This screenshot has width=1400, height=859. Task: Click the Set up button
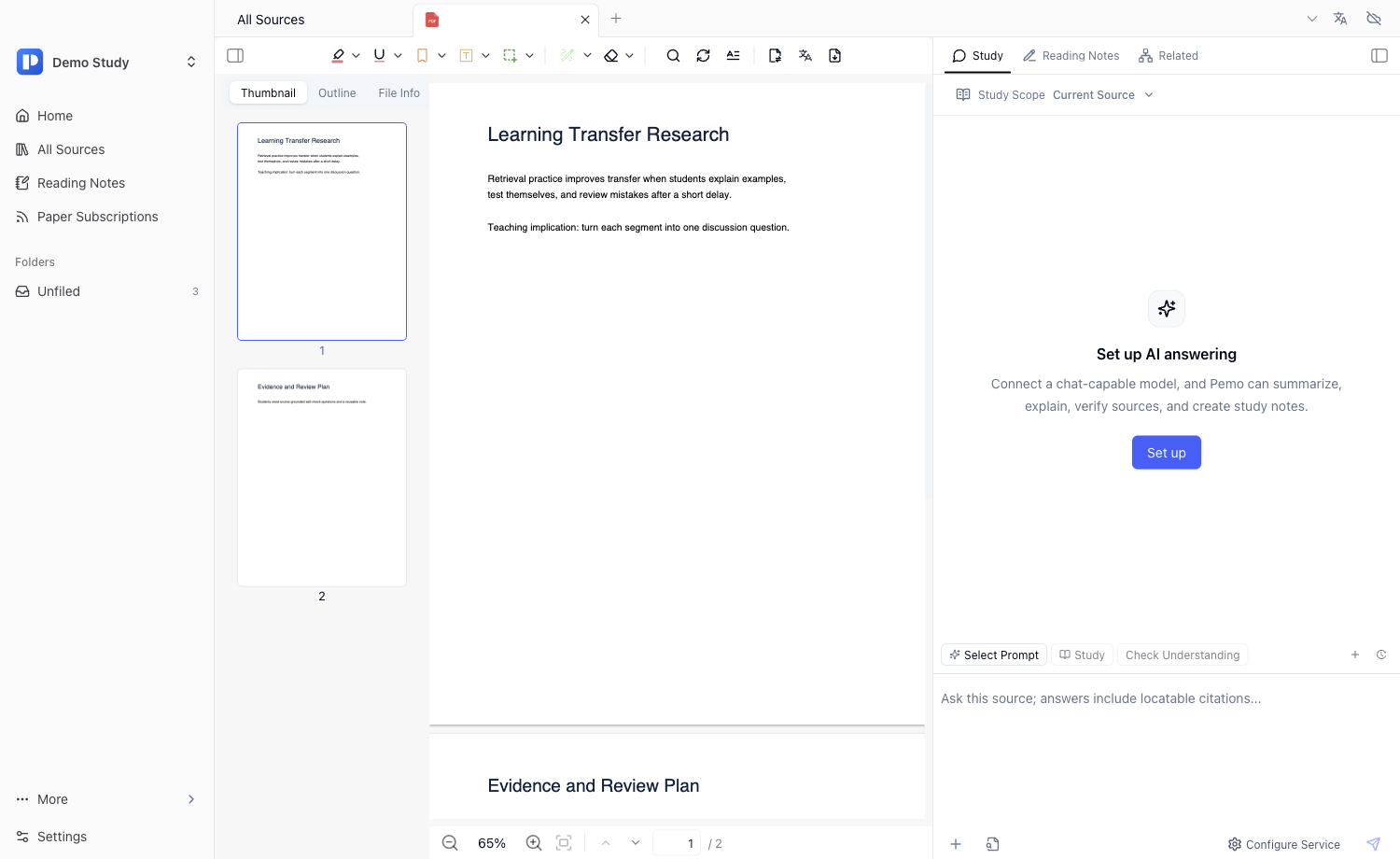pyautogui.click(x=1167, y=453)
